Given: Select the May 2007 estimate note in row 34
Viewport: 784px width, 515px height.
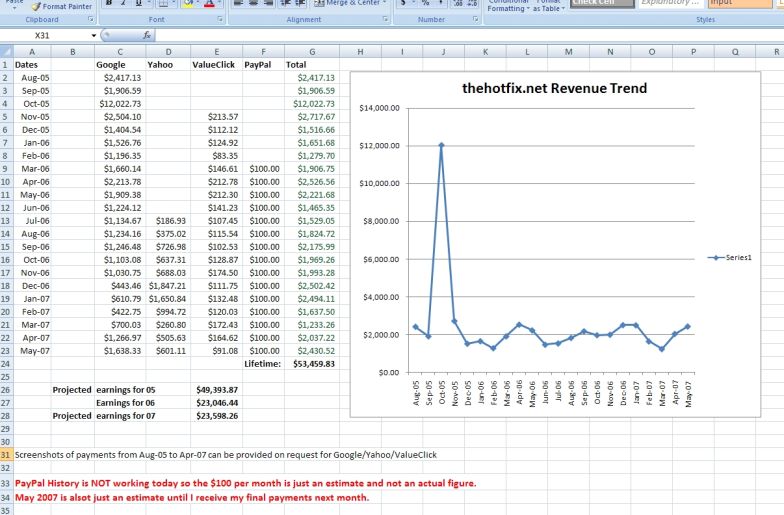Looking at the screenshot, I should point(192,498).
